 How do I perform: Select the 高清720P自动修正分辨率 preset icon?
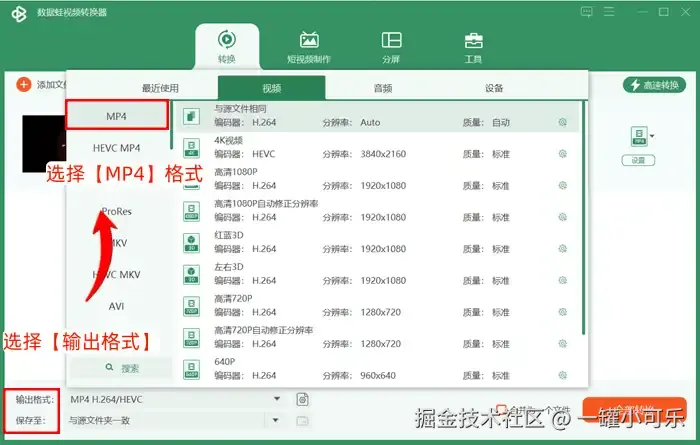click(x=192, y=338)
